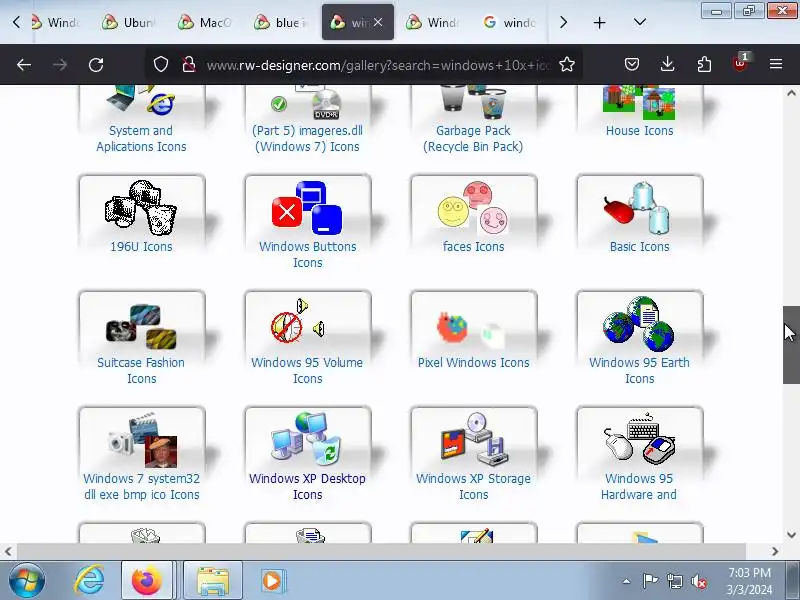
Task: Open the faces Icons thumbnail image
Action: [473, 208]
